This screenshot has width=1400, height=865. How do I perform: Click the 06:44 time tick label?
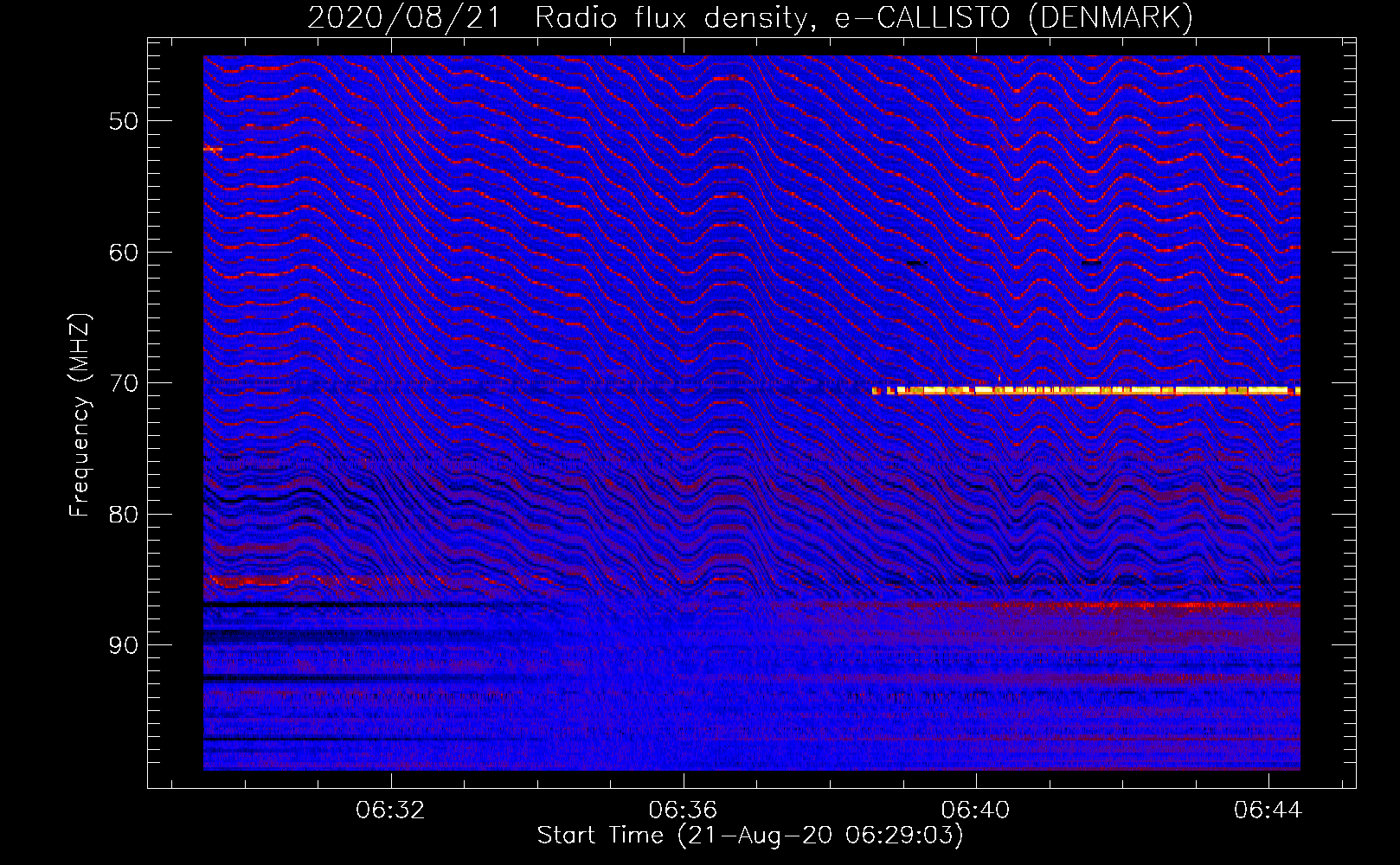1268,811
